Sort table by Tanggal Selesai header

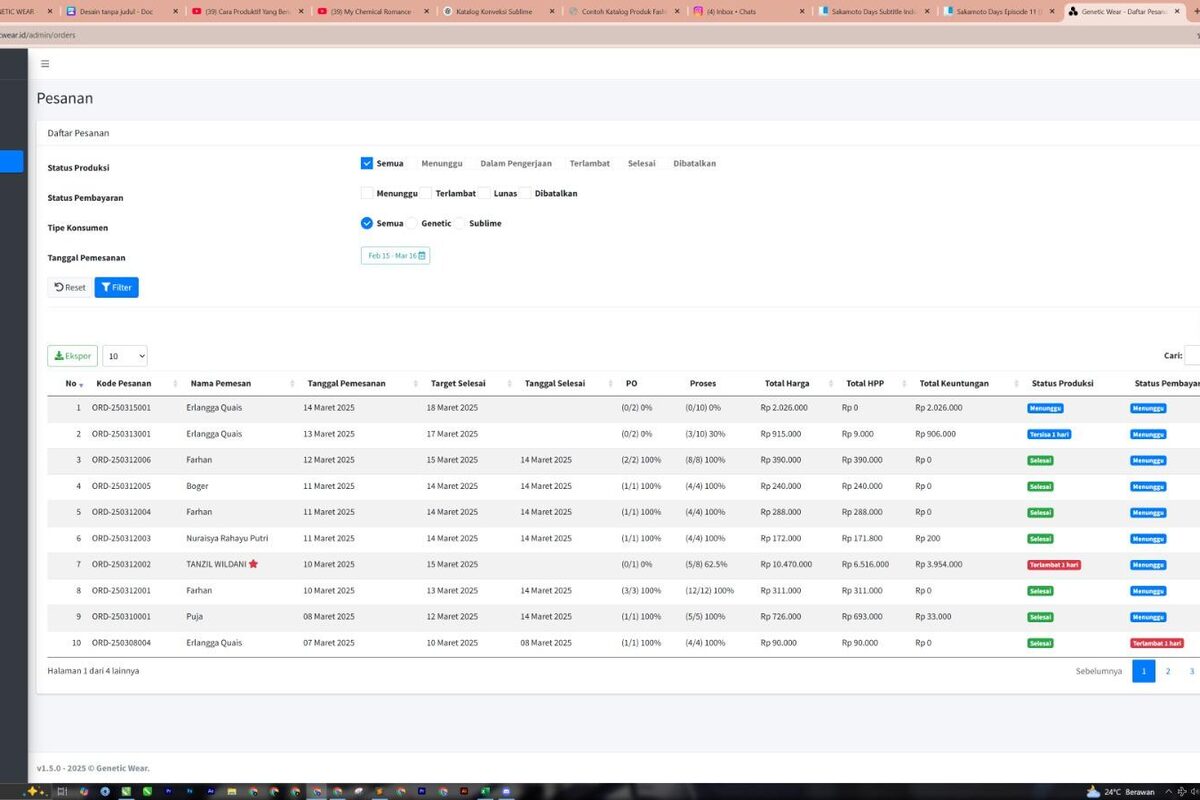[x=555, y=383]
